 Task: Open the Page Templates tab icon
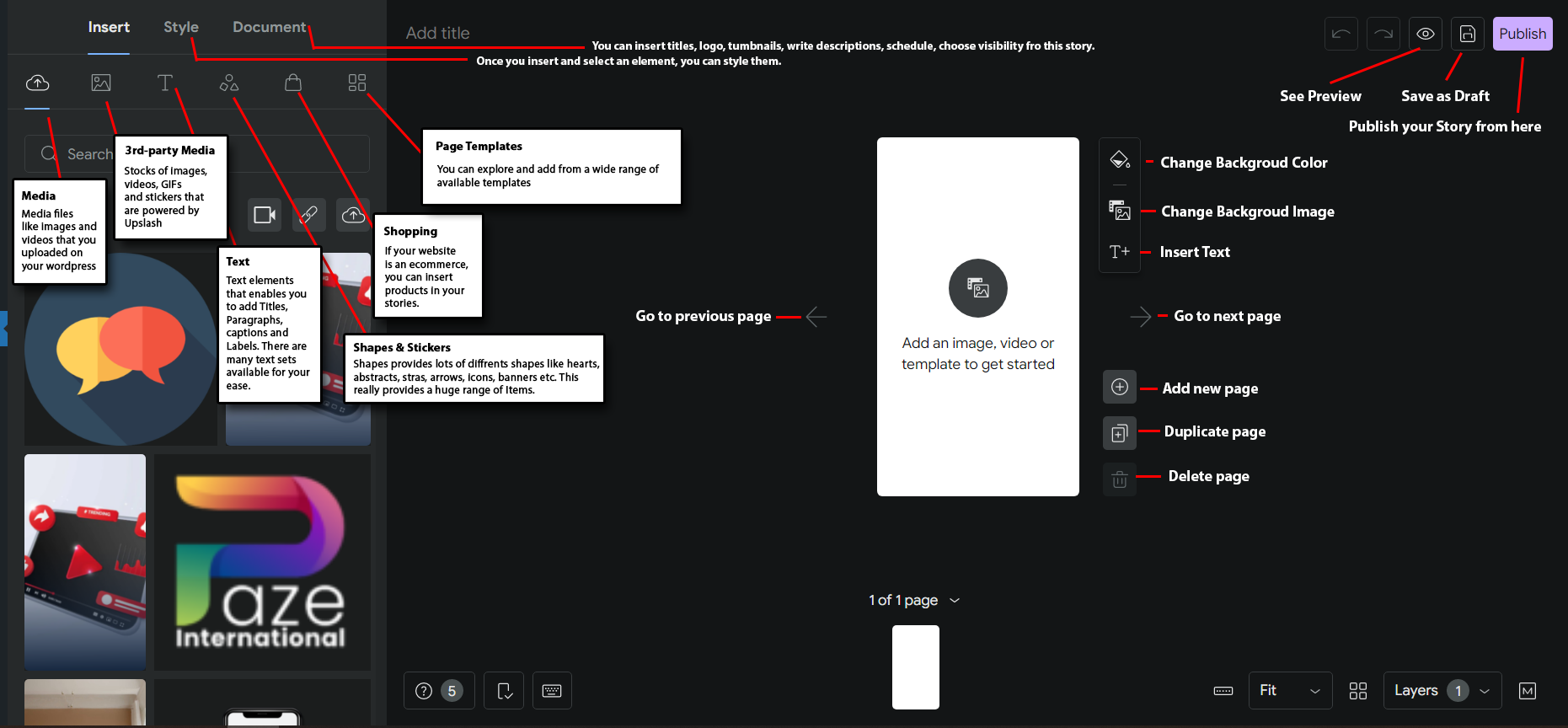357,83
